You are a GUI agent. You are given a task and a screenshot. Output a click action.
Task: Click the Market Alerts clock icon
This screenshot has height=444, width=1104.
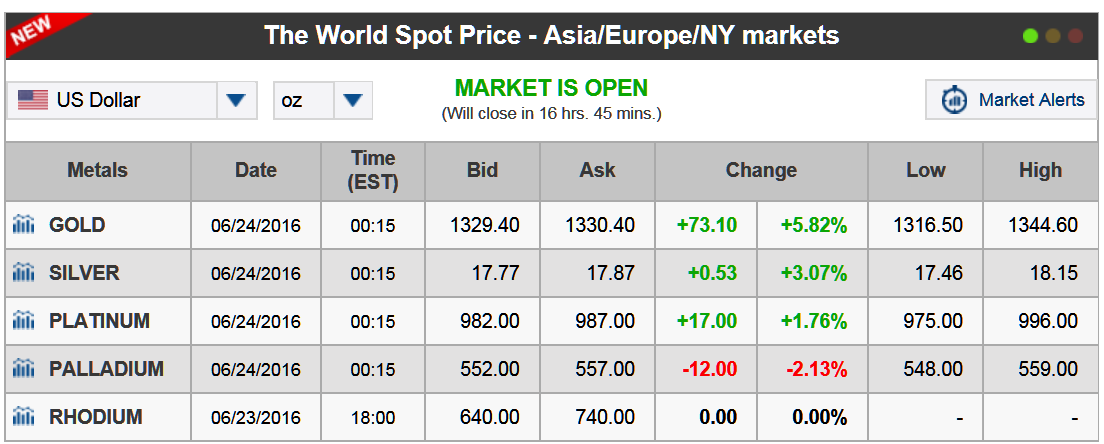954,100
